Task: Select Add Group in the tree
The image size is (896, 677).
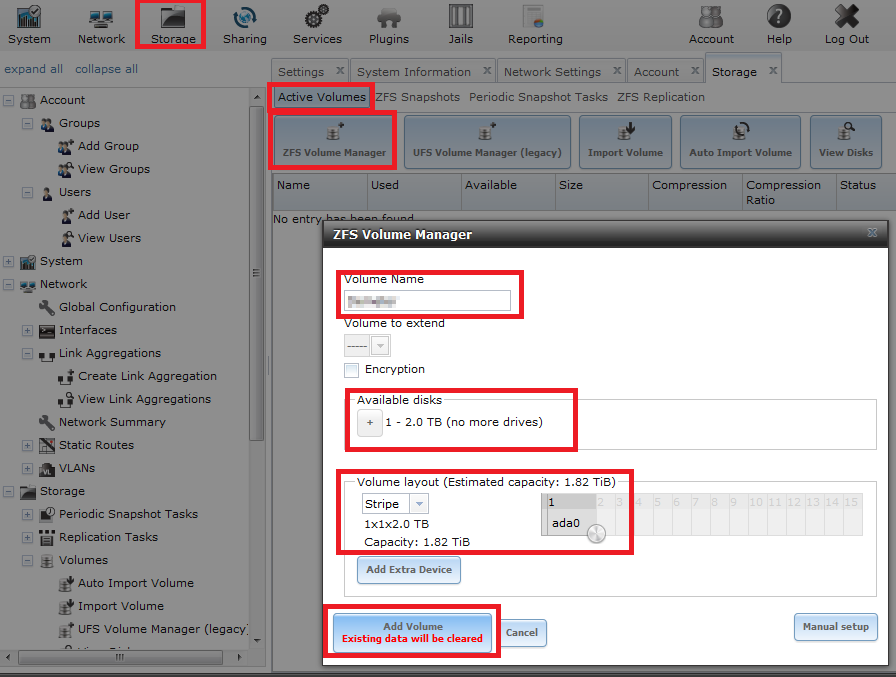Action: tap(108, 146)
